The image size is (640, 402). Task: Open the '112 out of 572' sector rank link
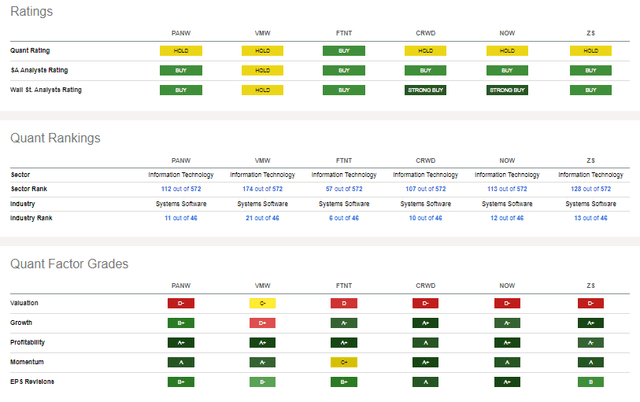coord(181,189)
